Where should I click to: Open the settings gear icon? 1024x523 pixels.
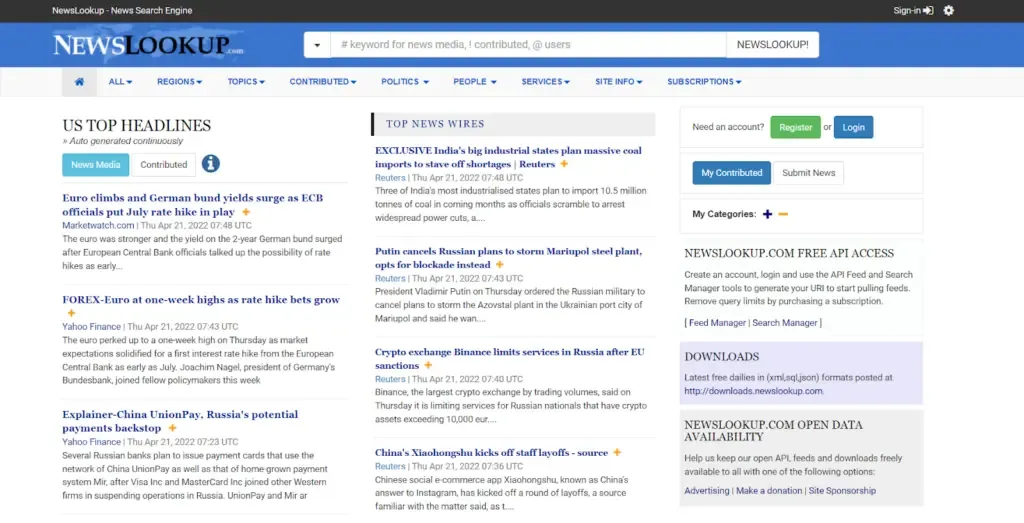pyautogui.click(x=948, y=10)
